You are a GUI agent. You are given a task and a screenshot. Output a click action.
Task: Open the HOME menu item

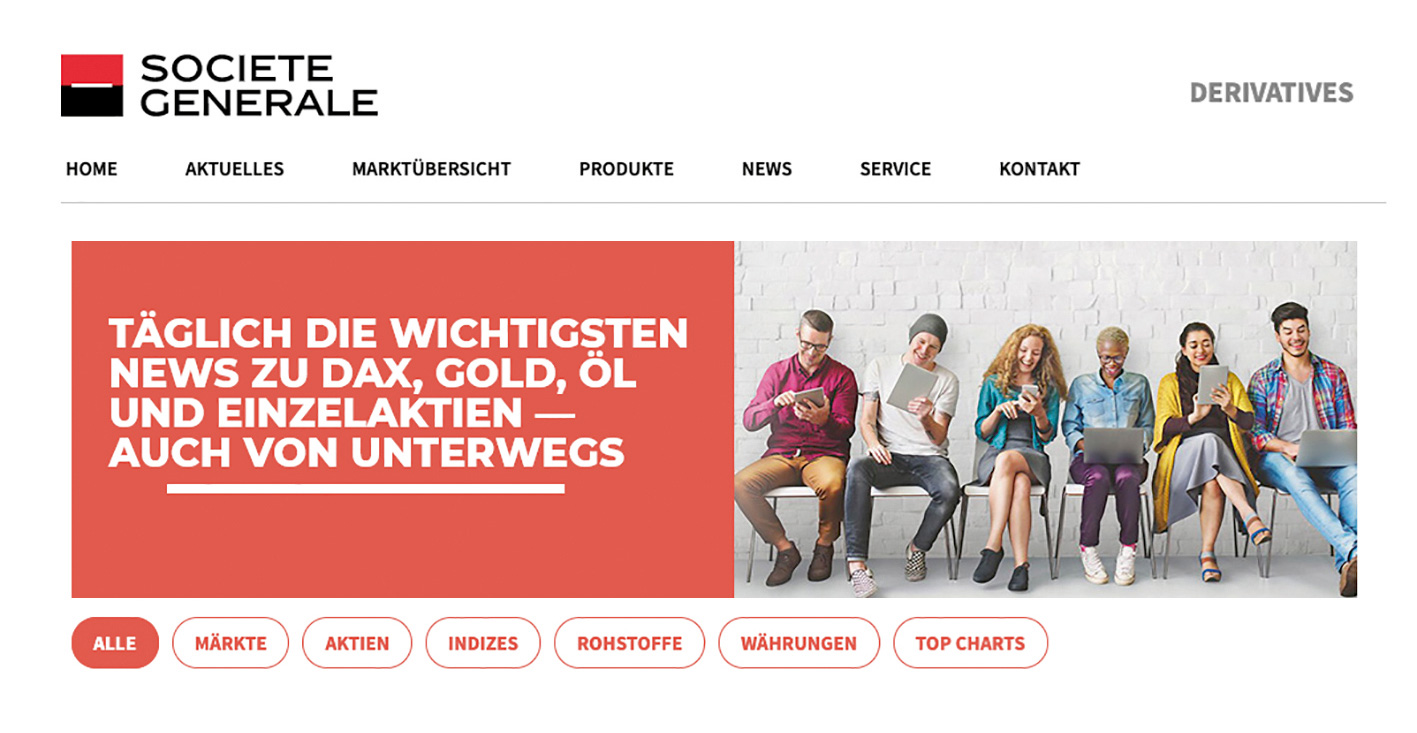coord(92,169)
